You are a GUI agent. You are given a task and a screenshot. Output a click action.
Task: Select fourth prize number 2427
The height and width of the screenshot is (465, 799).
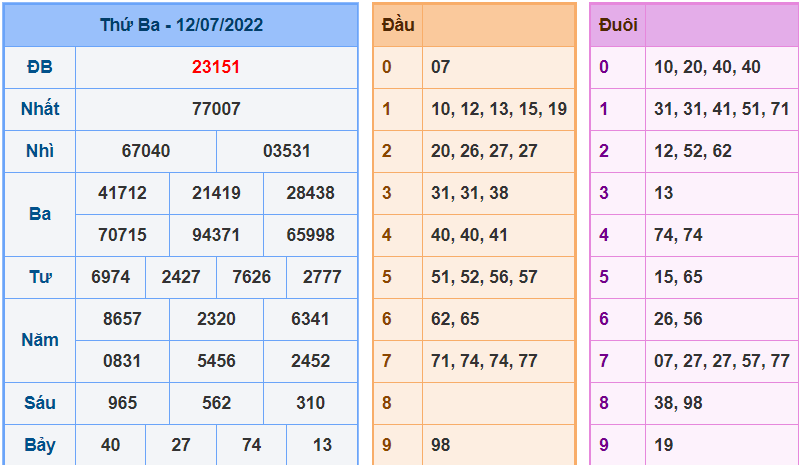(181, 277)
